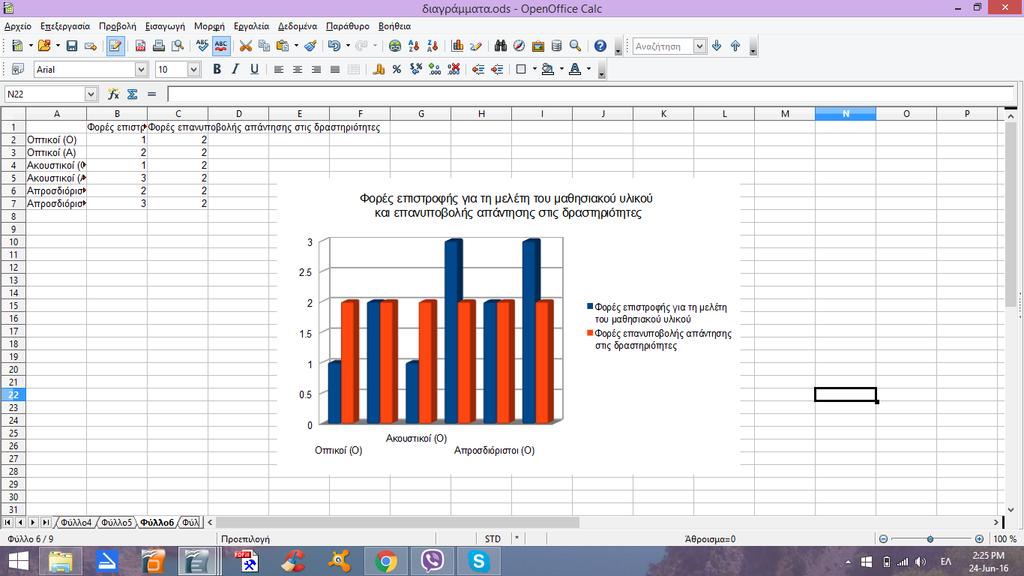Toggle Bold formatting
This screenshot has height=576, width=1024.
[x=217, y=69]
